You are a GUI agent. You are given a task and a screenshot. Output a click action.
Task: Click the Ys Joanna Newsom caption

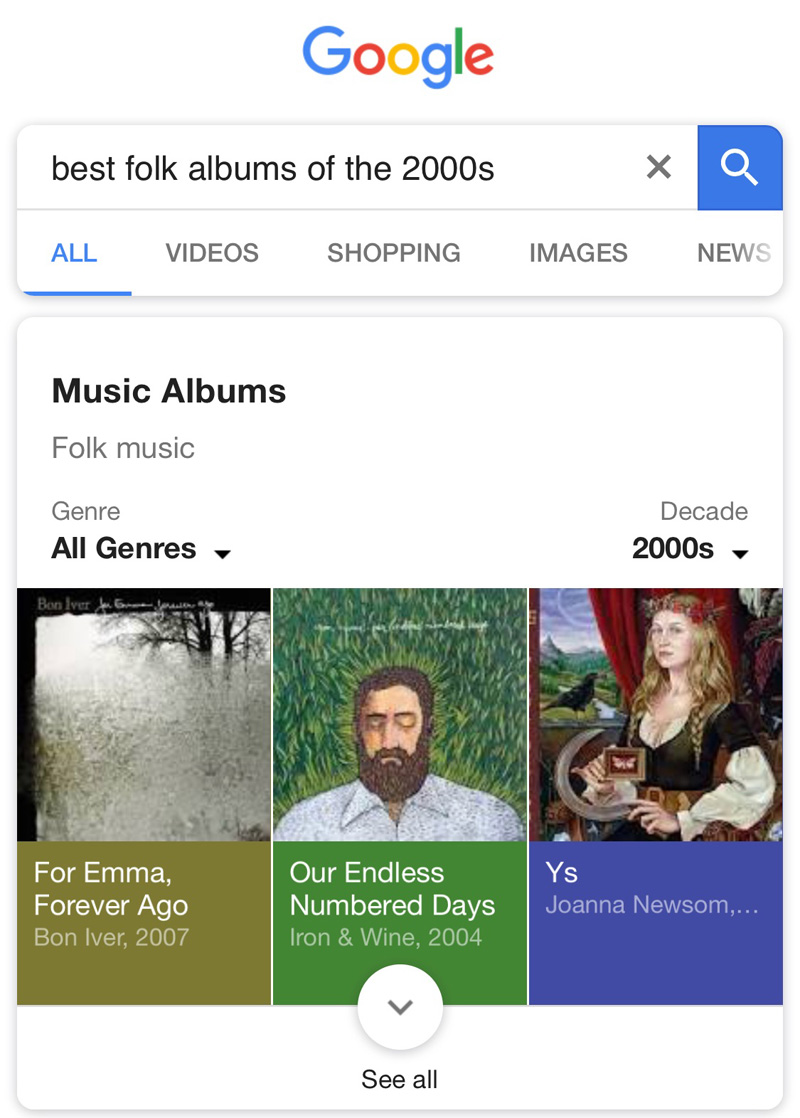[x=652, y=889]
